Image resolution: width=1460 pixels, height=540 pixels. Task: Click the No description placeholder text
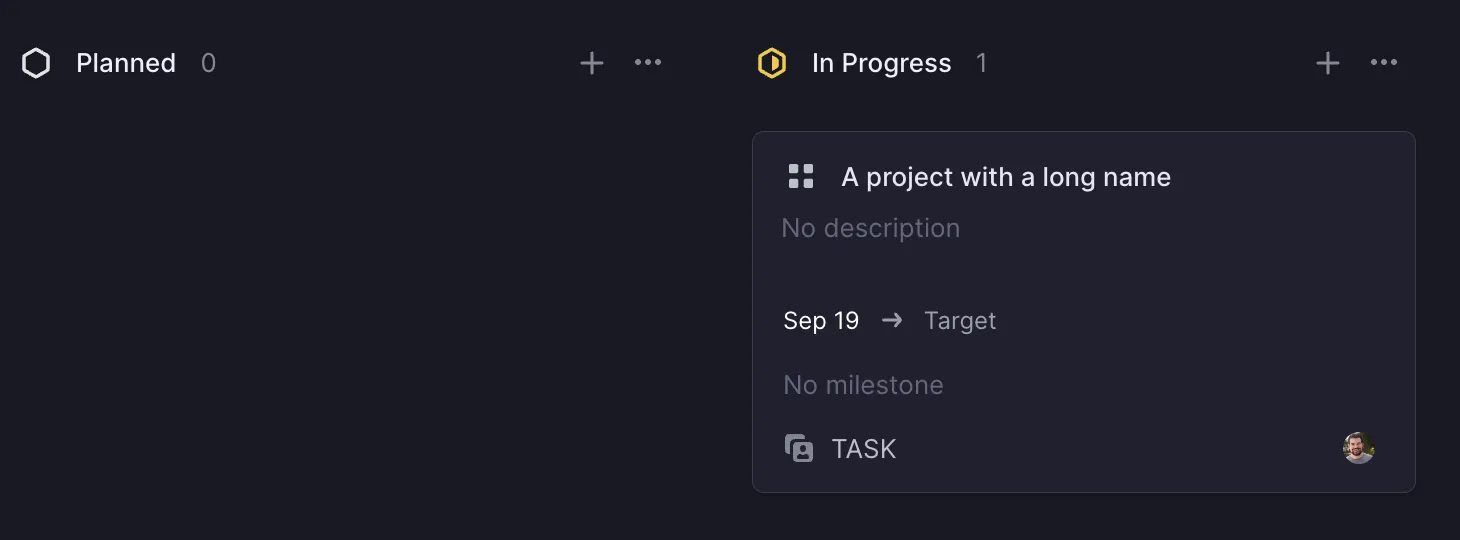870,228
